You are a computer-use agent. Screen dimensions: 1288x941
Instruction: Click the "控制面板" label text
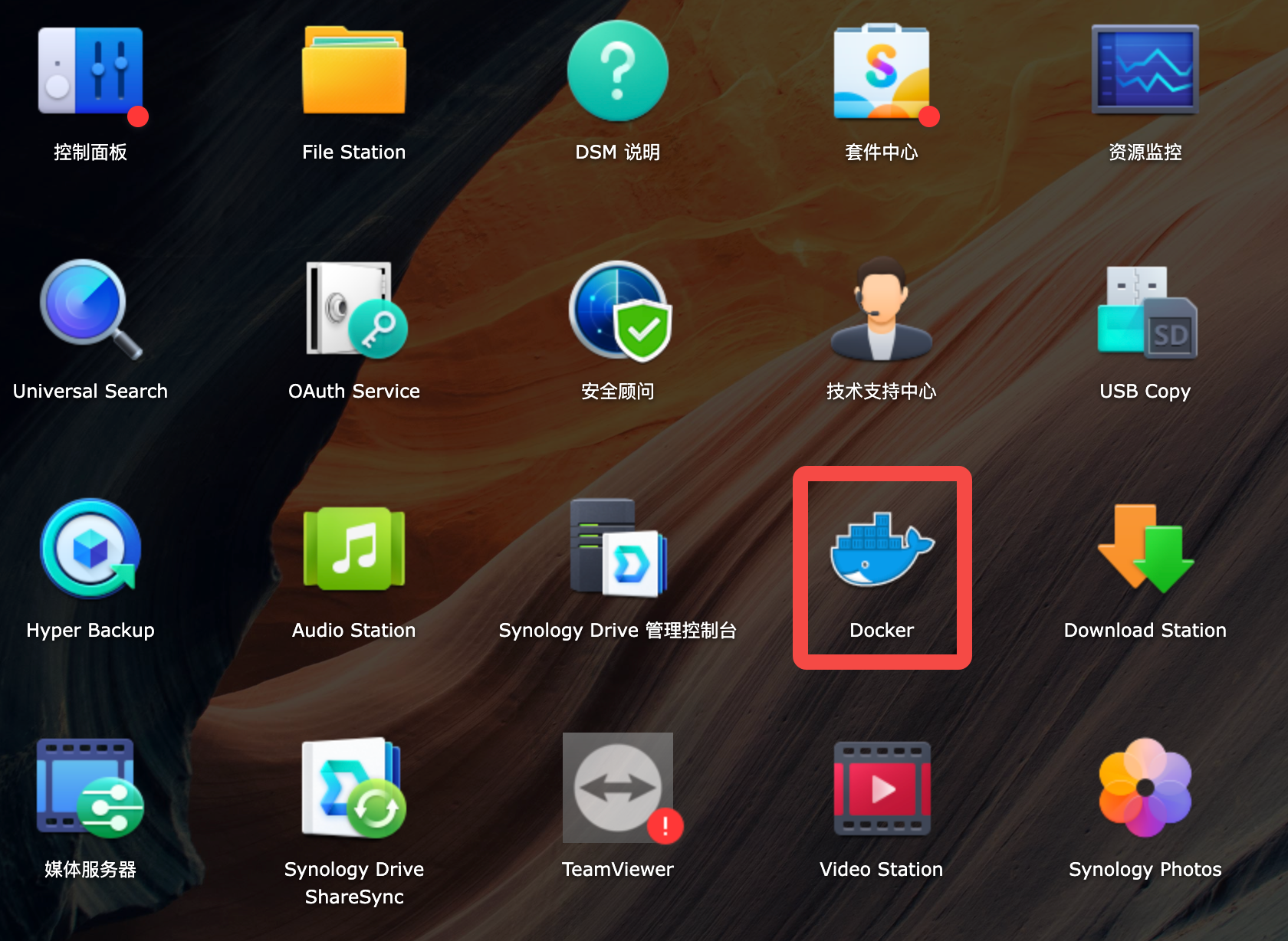pos(90,152)
